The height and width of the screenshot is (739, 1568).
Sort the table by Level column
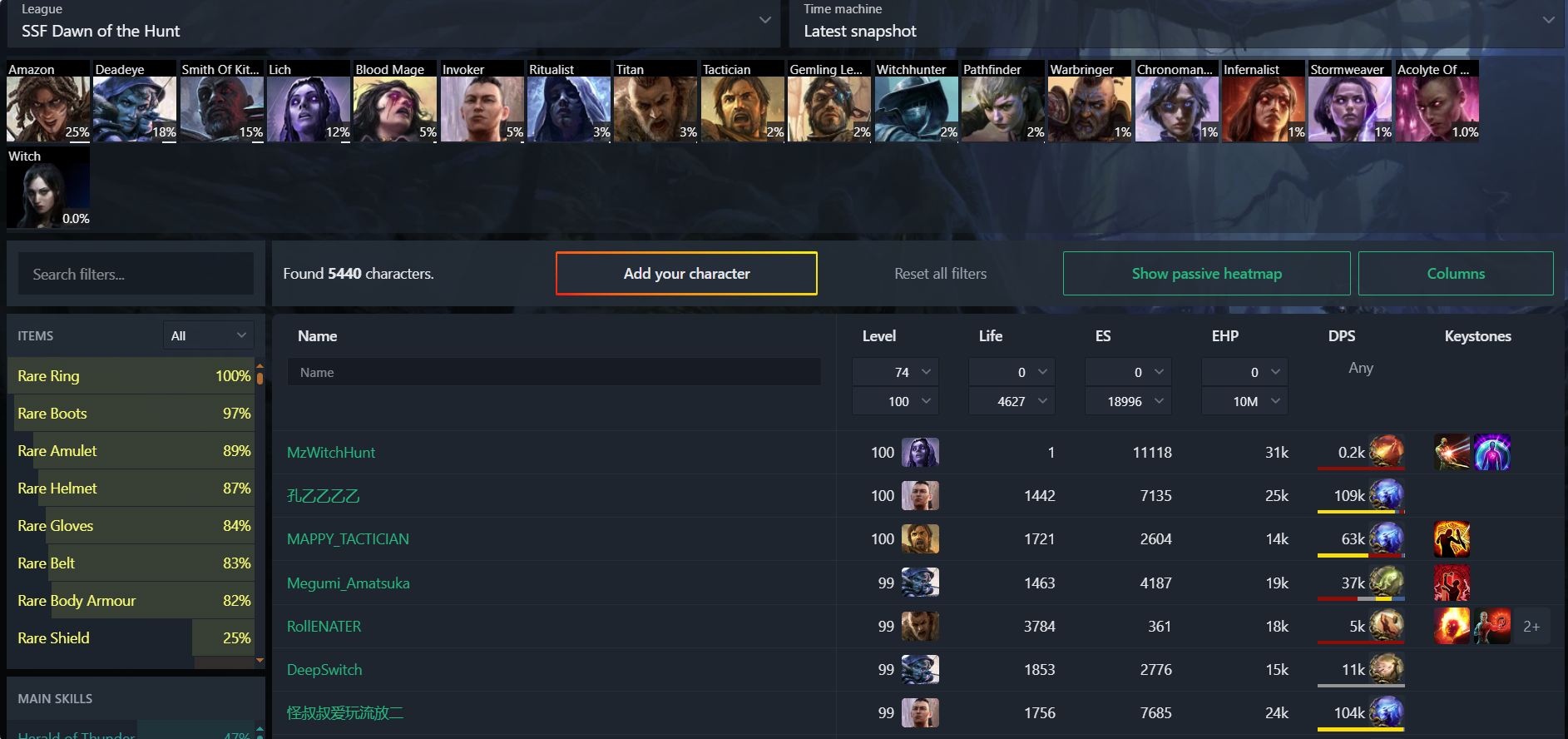pos(878,336)
